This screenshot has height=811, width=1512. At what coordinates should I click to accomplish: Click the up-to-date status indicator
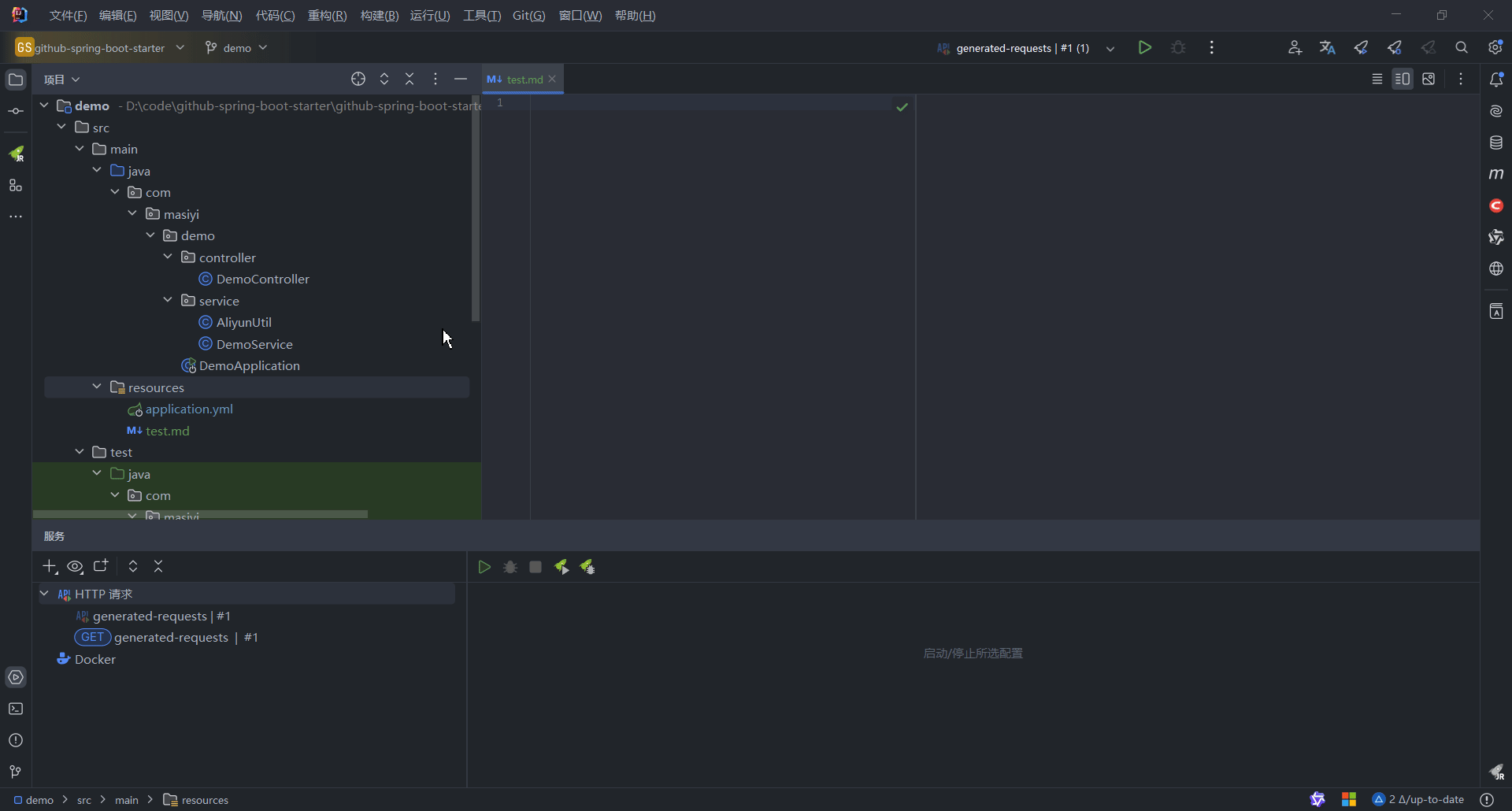pyautogui.click(x=1418, y=799)
